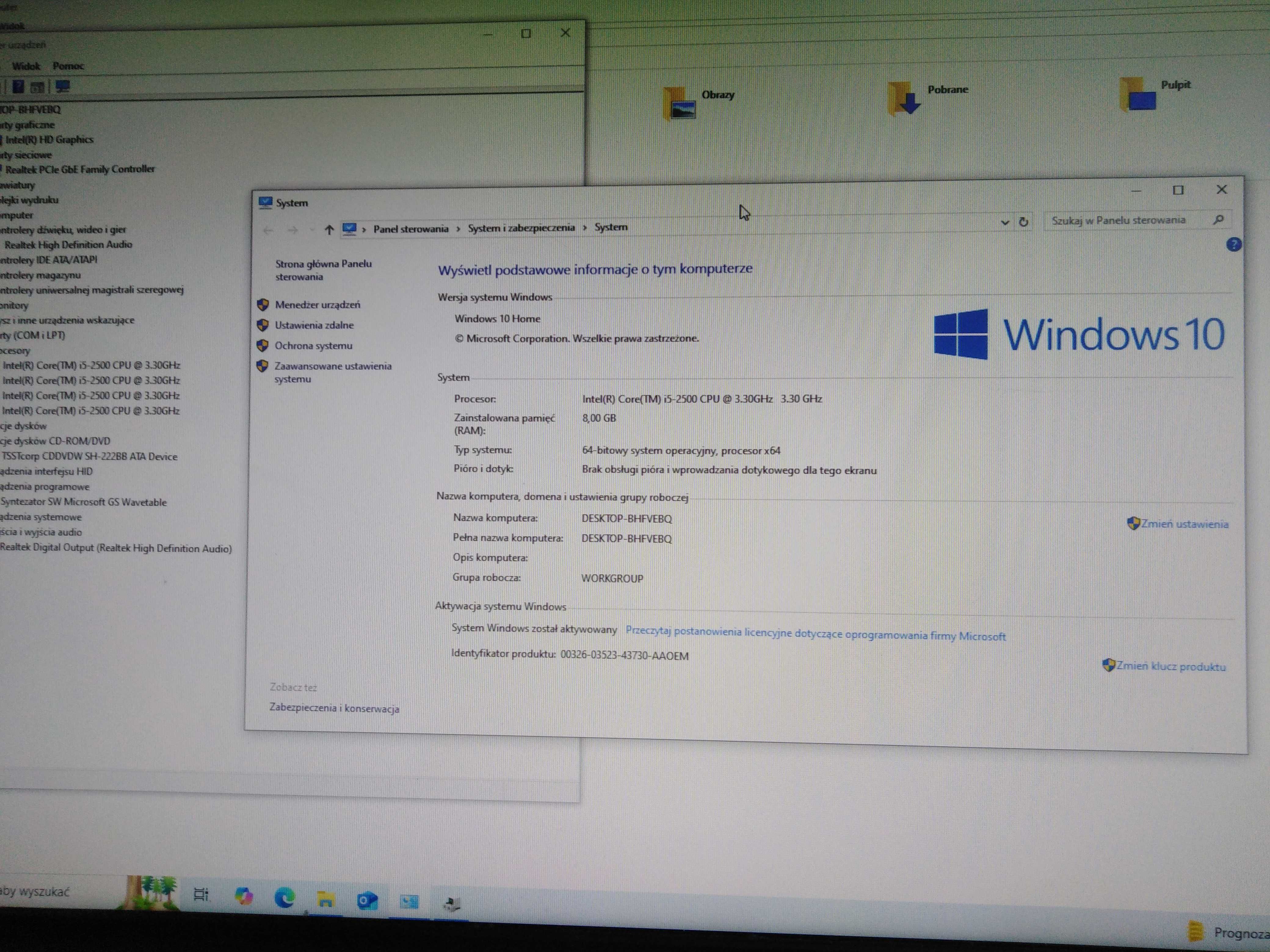The width and height of the screenshot is (1270, 952).
Task: Click the 8,00 GB RAM value
Action: (x=599, y=418)
